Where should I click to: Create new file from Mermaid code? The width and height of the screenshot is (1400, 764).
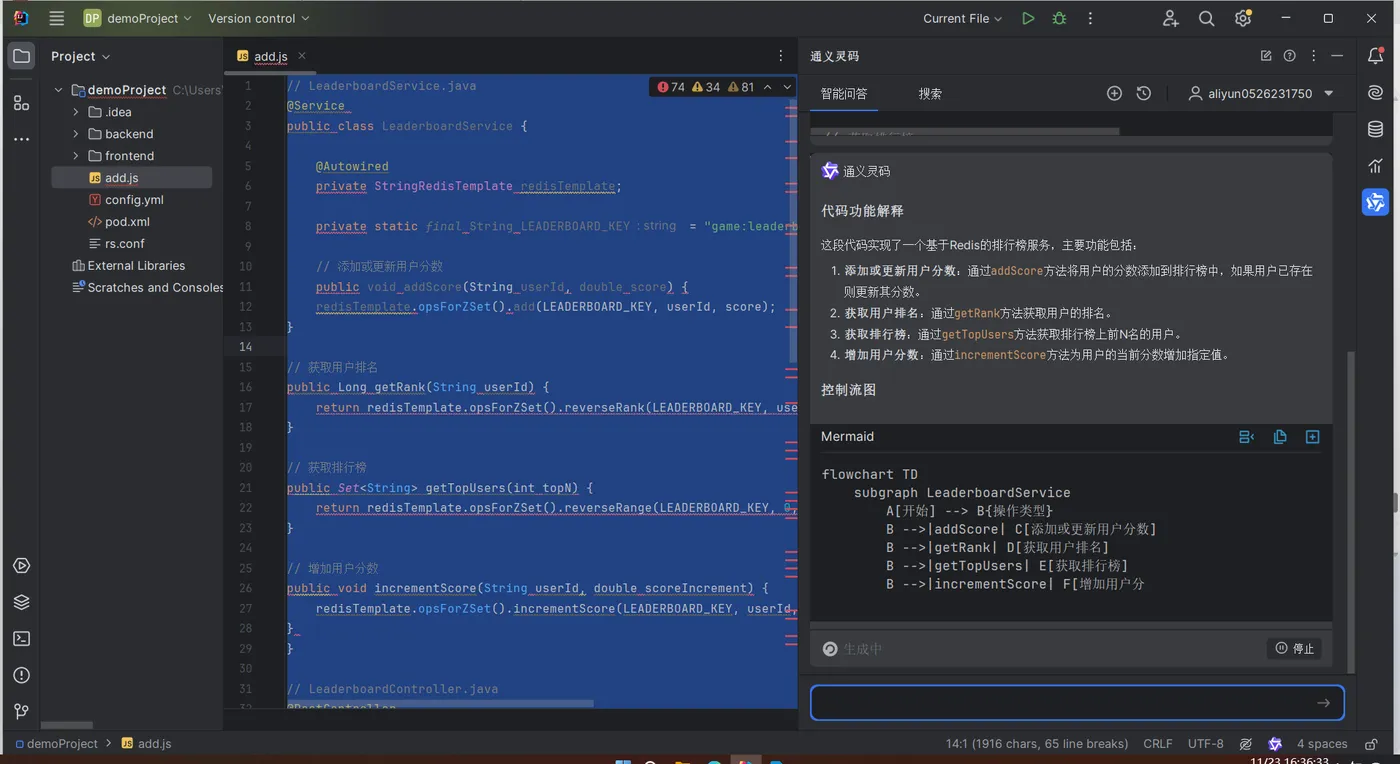(x=1313, y=437)
